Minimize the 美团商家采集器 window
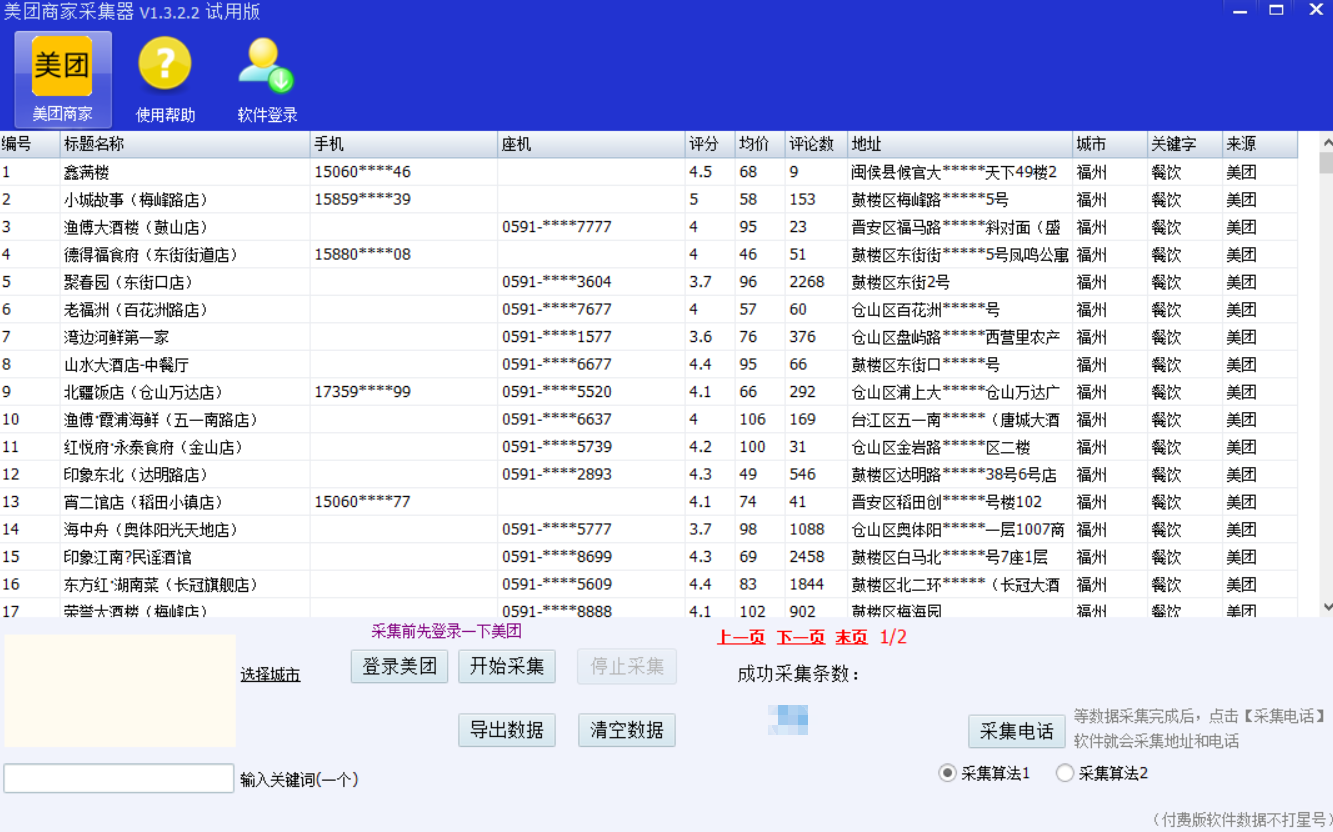The image size is (1333, 832). pos(1240,10)
